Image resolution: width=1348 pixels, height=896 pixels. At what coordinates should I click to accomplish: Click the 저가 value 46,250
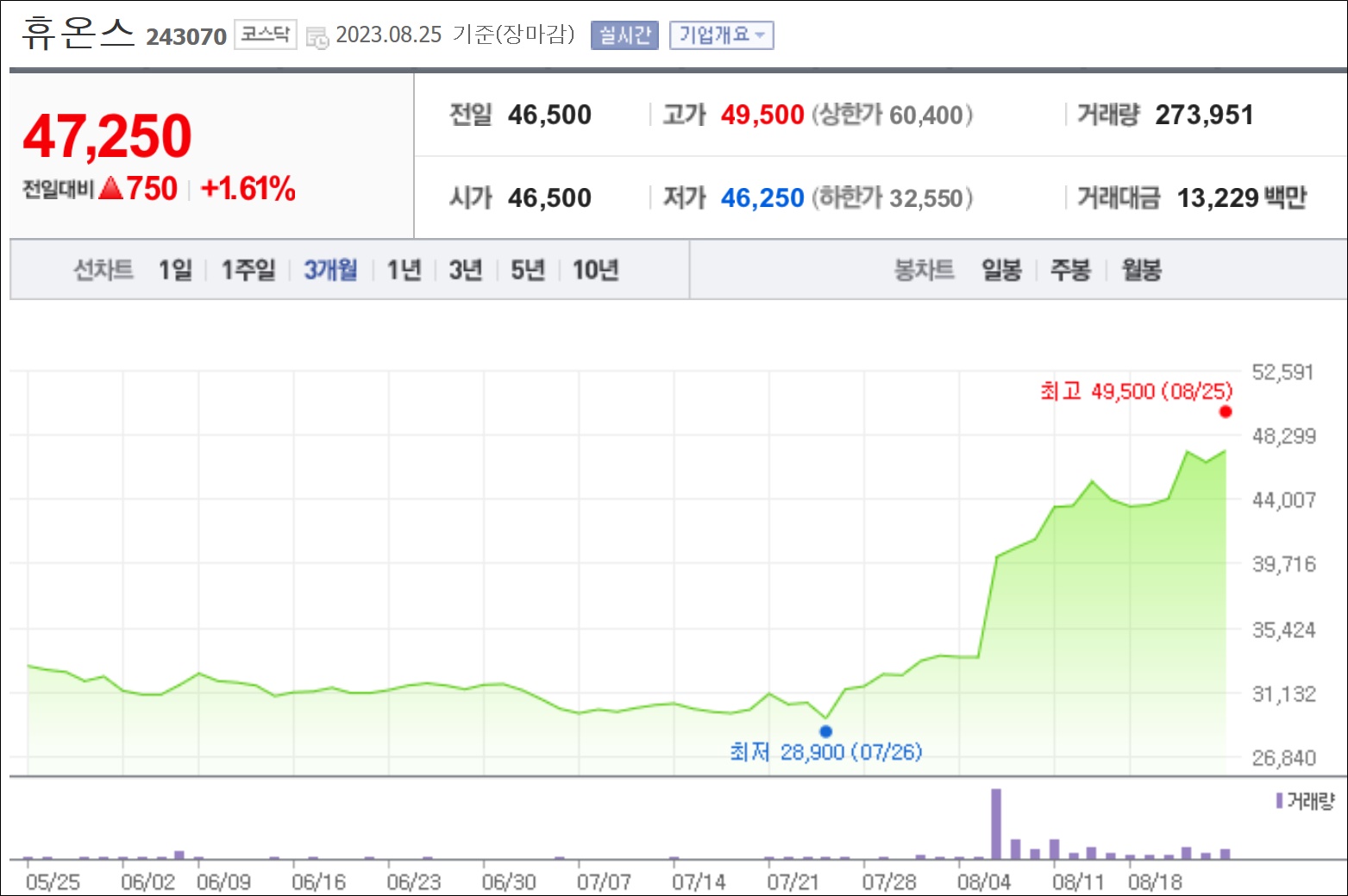(x=762, y=198)
